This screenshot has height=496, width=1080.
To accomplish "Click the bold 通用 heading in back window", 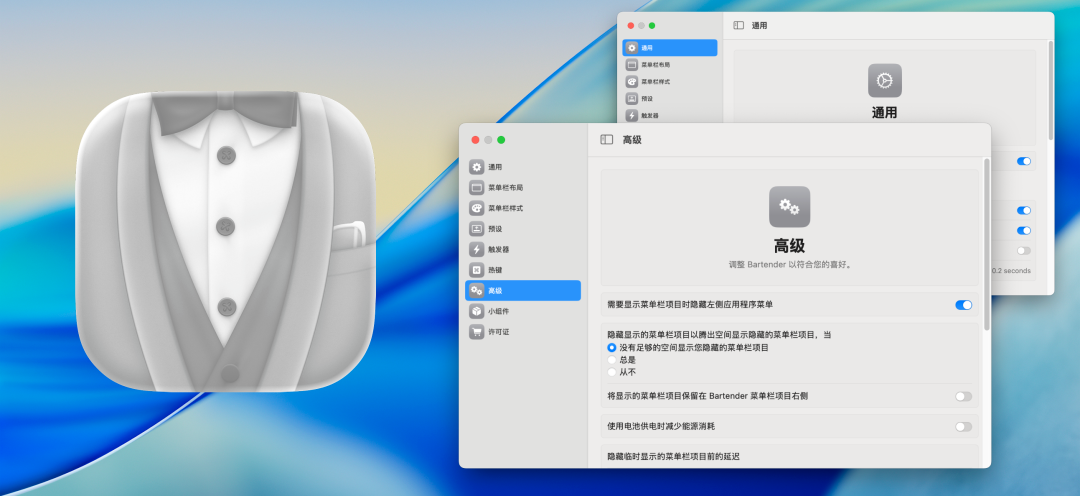I will pos(884,113).
